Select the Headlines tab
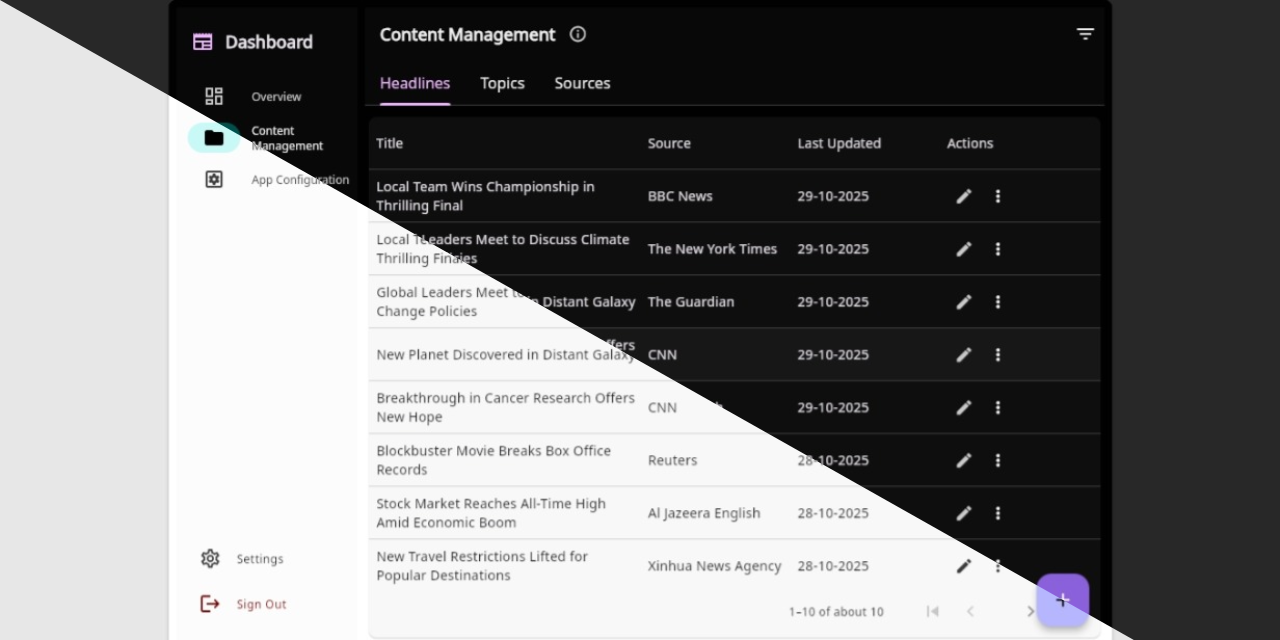 pyautogui.click(x=415, y=83)
